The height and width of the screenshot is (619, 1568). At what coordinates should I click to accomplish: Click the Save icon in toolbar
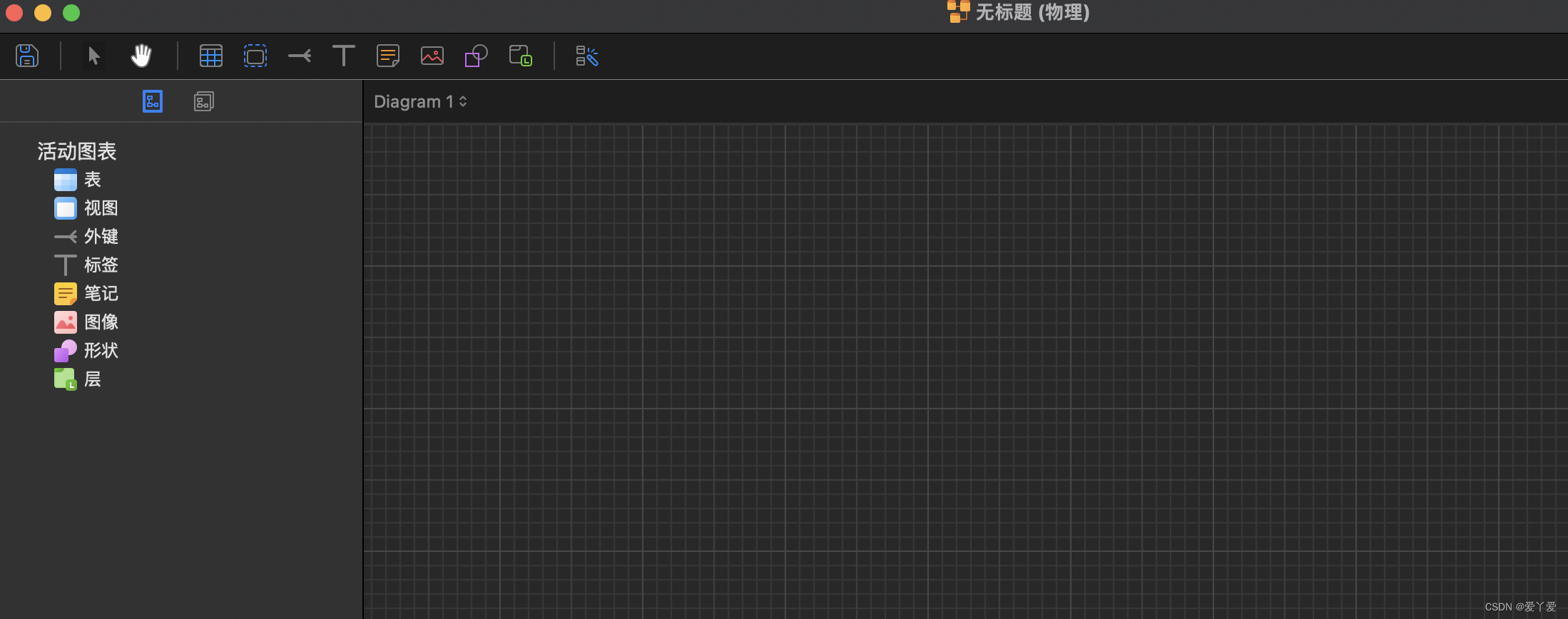pyautogui.click(x=27, y=56)
